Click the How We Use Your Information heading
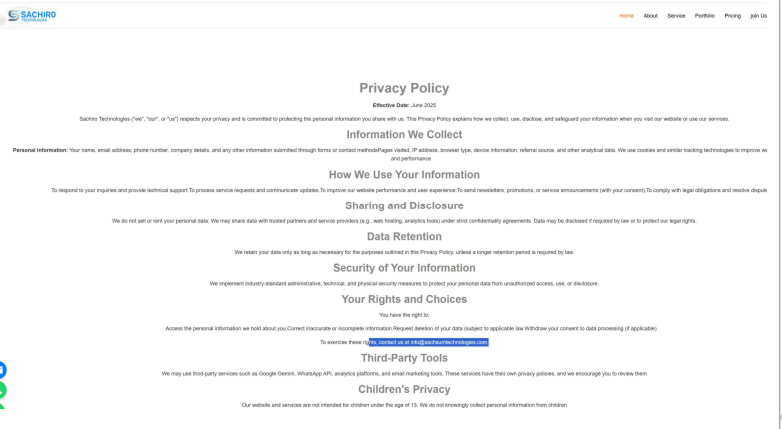The width and height of the screenshot is (782, 429). [404, 174]
